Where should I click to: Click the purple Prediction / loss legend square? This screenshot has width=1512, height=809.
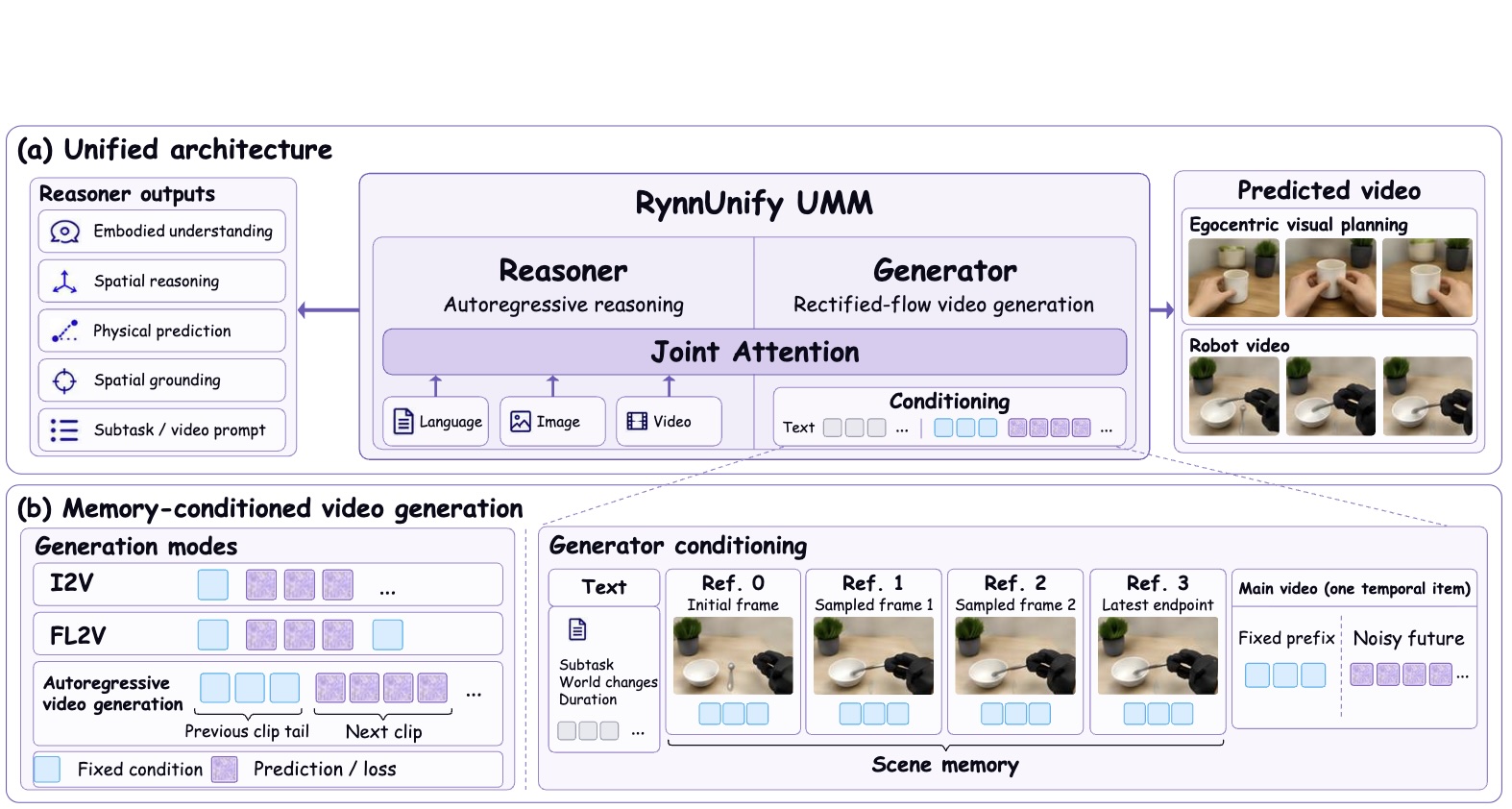click(x=225, y=769)
